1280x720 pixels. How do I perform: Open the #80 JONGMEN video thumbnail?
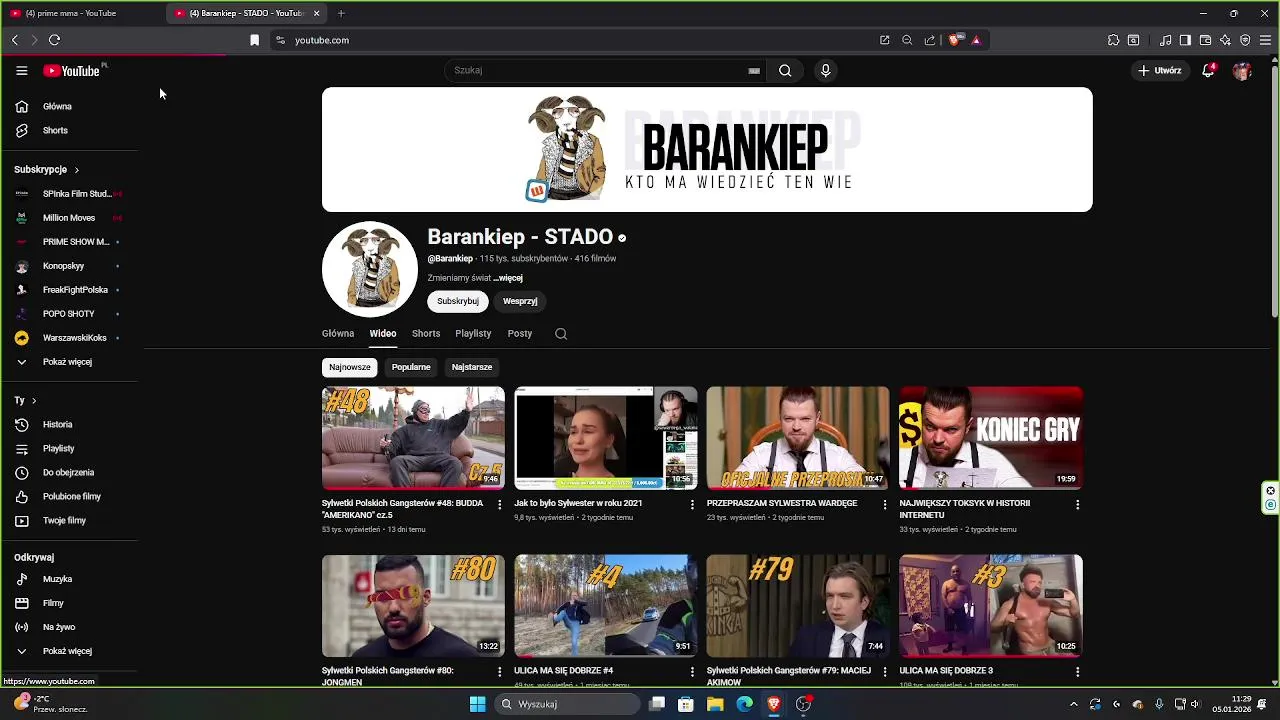click(413, 606)
